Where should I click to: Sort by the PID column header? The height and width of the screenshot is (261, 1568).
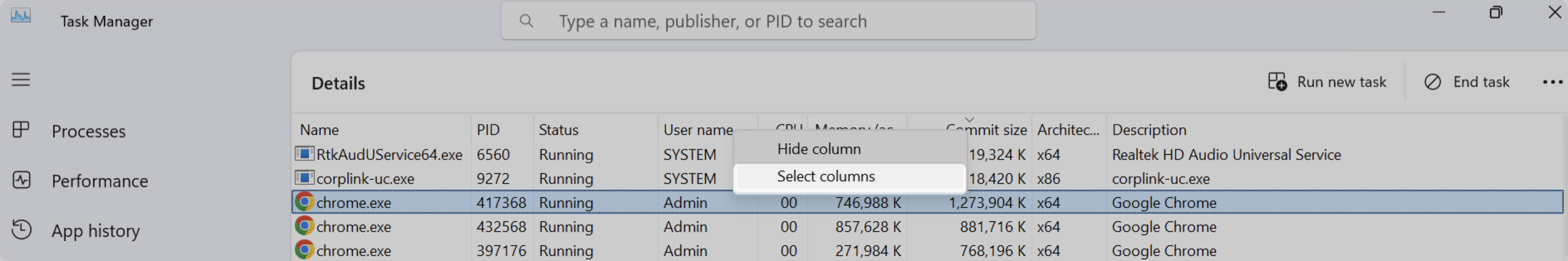pyautogui.click(x=488, y=129)
